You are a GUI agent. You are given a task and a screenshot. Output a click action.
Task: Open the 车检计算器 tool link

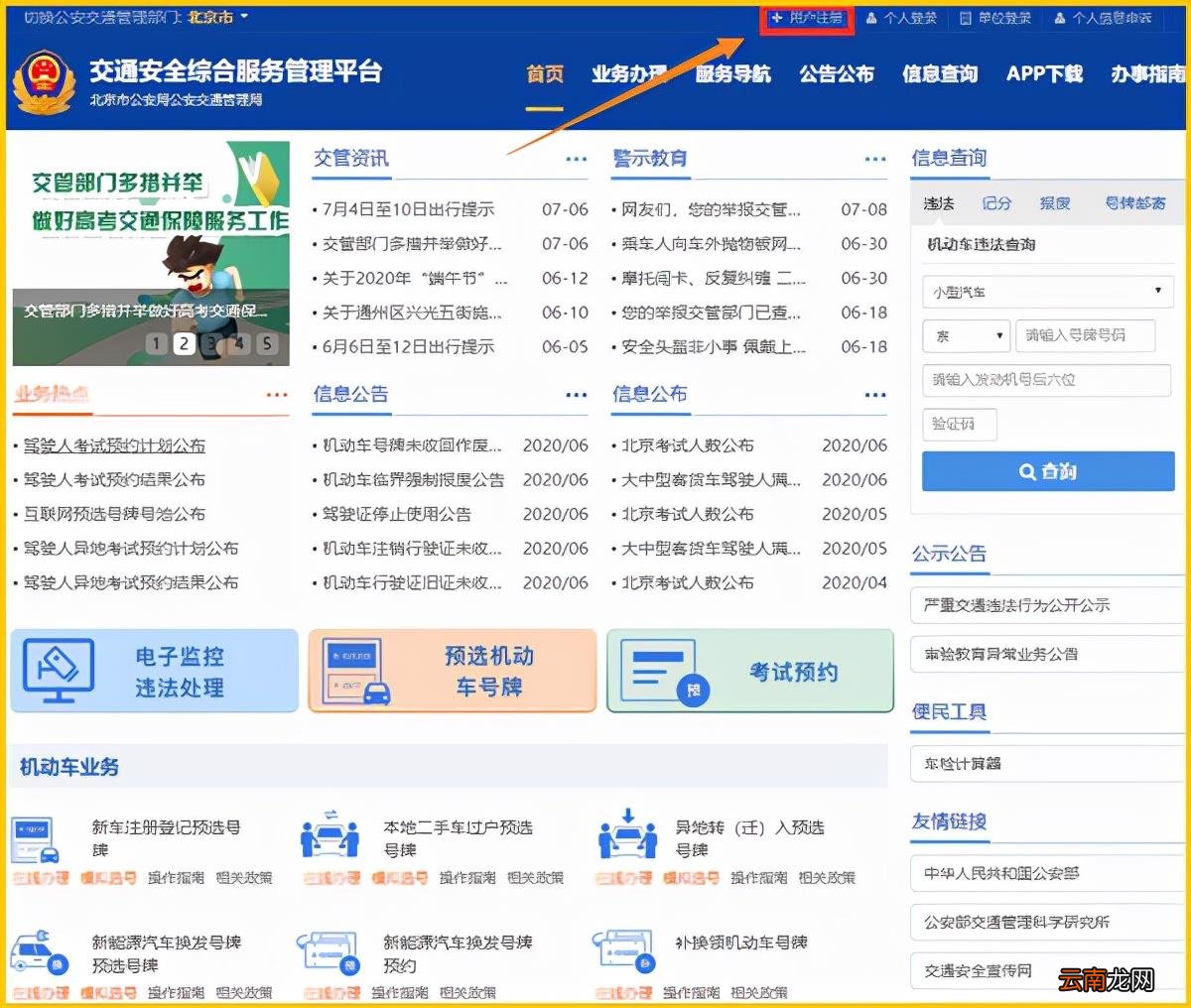(x=1047, y=764)
